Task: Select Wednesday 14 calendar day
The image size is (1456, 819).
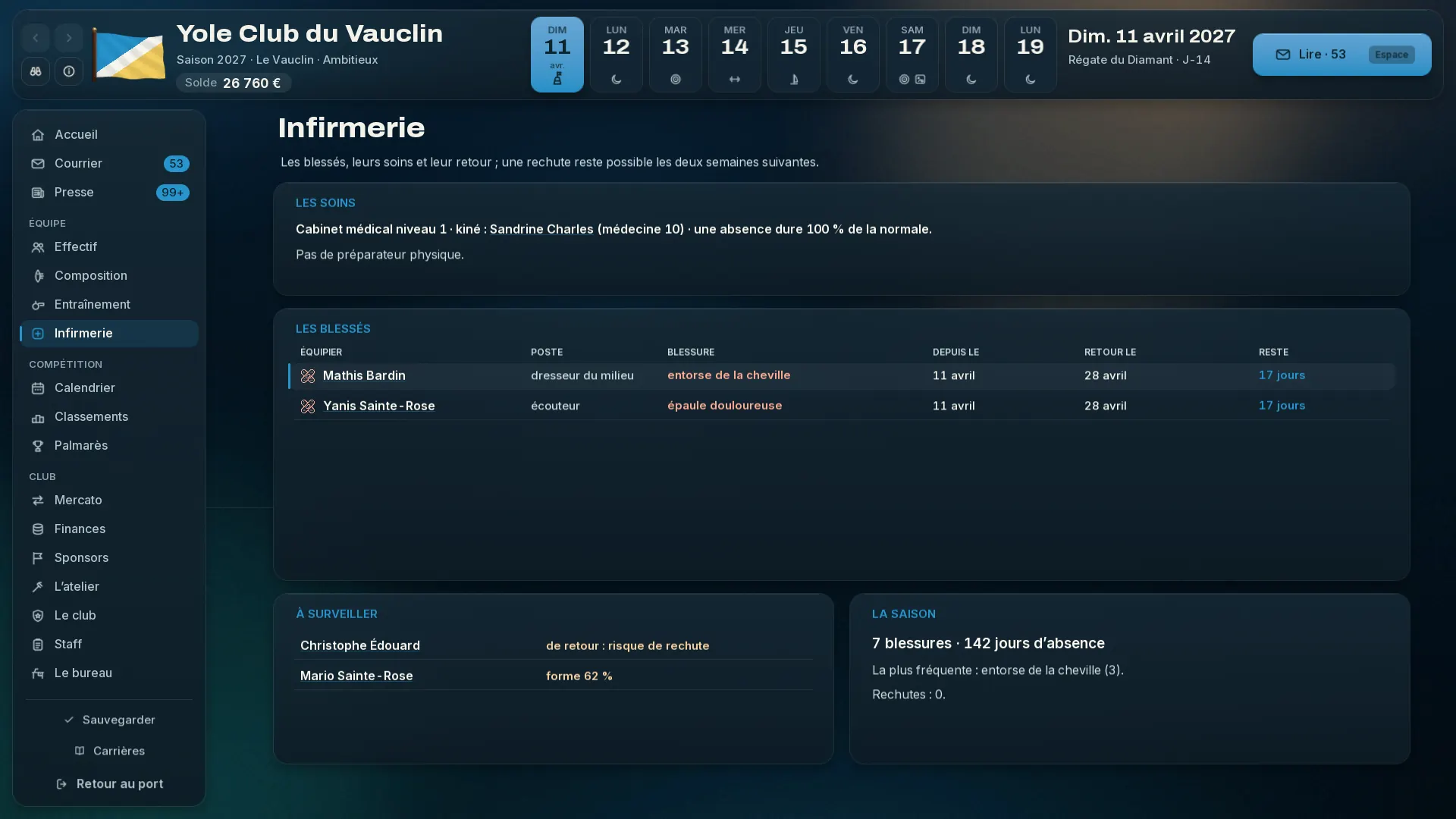Action: click(x=735, y=55)
